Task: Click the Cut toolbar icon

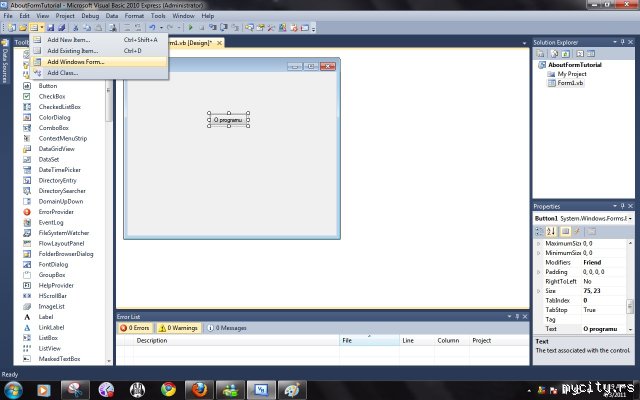Action: coord(76,28)
